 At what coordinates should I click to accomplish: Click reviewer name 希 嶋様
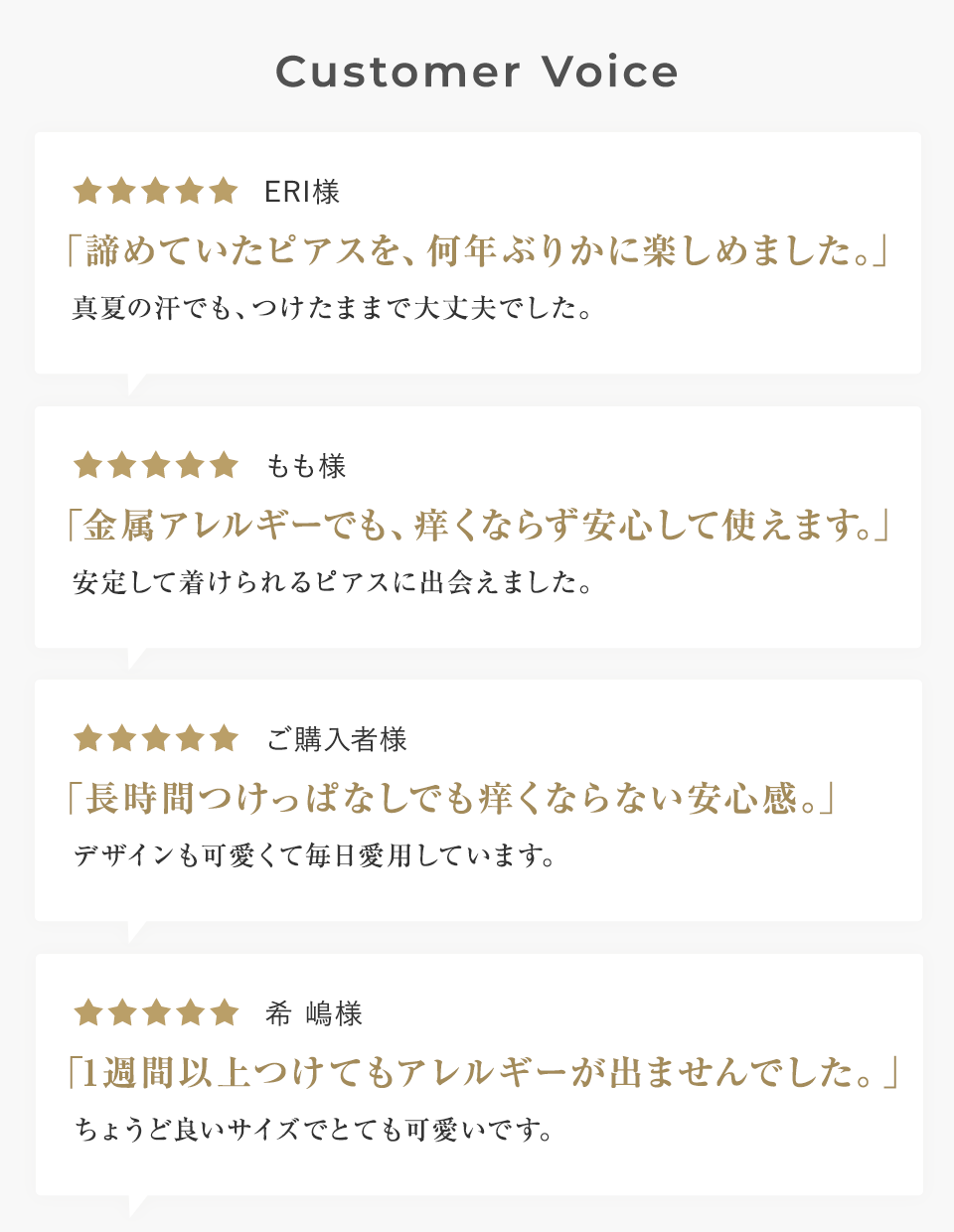[314, 1013]
